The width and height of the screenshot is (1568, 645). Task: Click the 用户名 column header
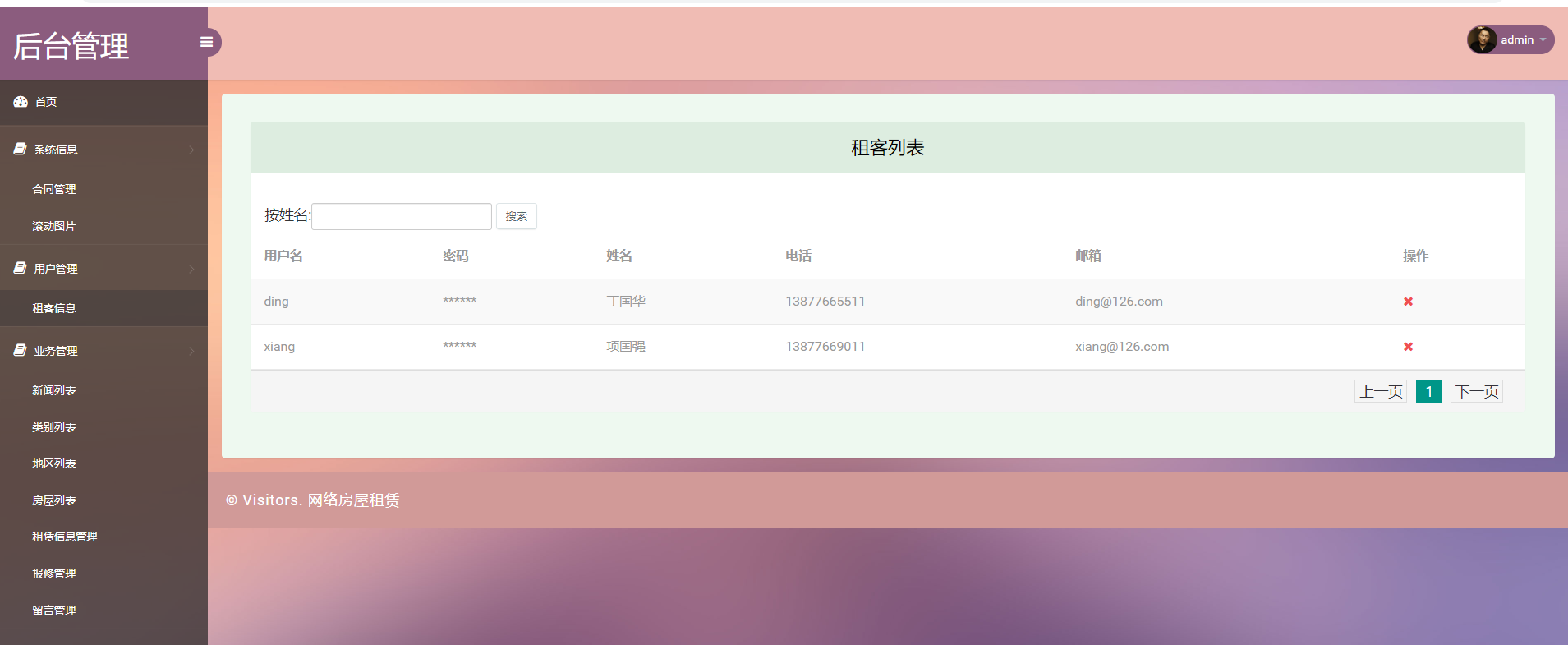tap(283, 256)
